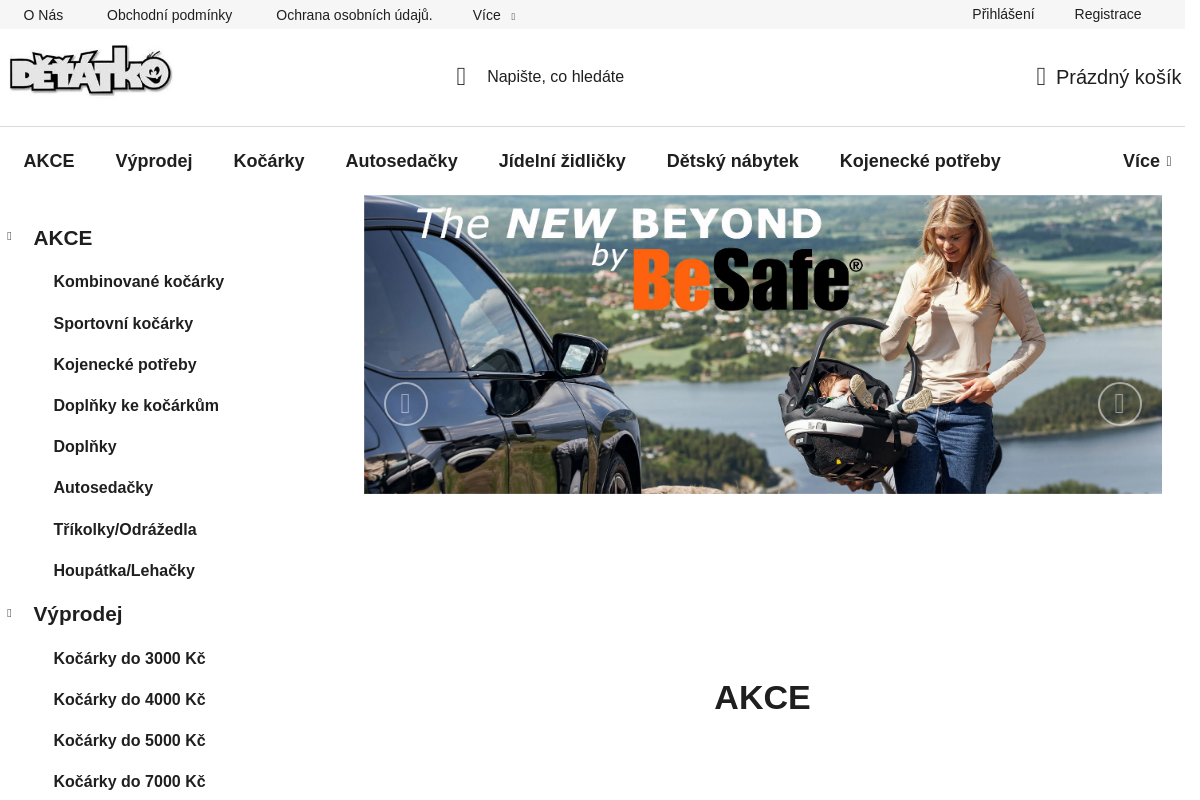
Task: Open the AKCE sidebar category heading
Action: [x=63, y=238]
